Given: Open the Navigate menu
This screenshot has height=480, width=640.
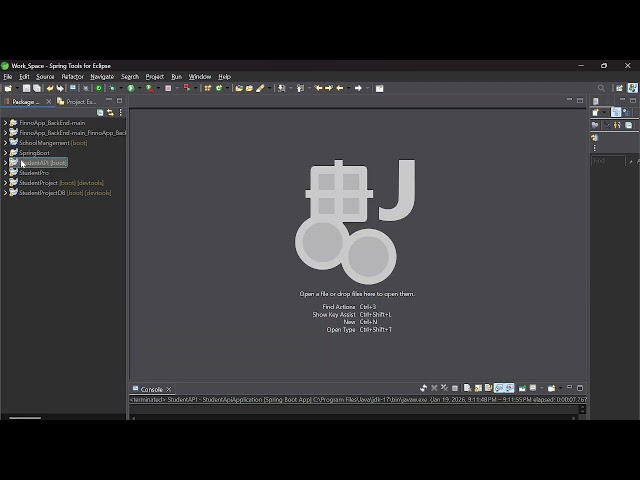Looking at the screenshot, I should click(102, 77).
